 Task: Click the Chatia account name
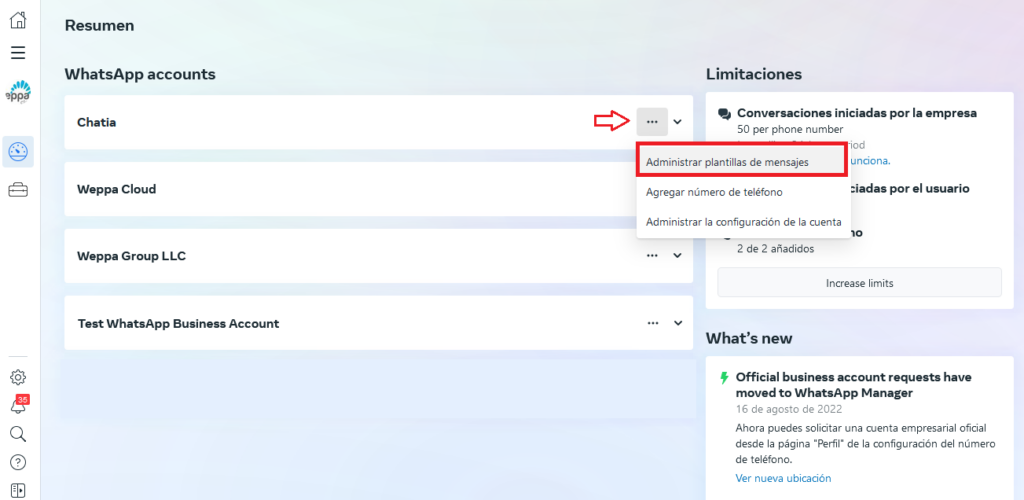point(97,122)
